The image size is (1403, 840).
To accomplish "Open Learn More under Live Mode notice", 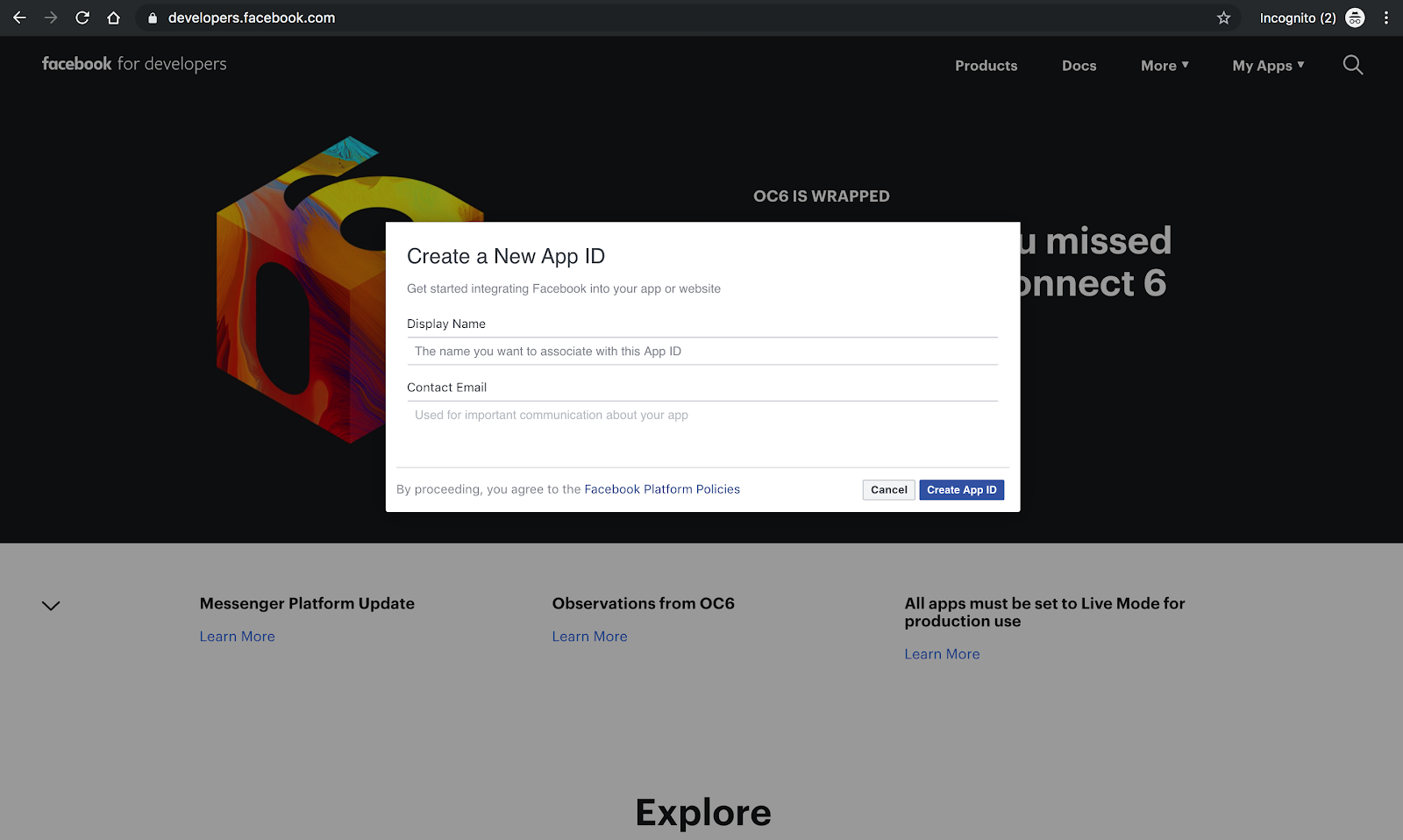I will point(943,654).
